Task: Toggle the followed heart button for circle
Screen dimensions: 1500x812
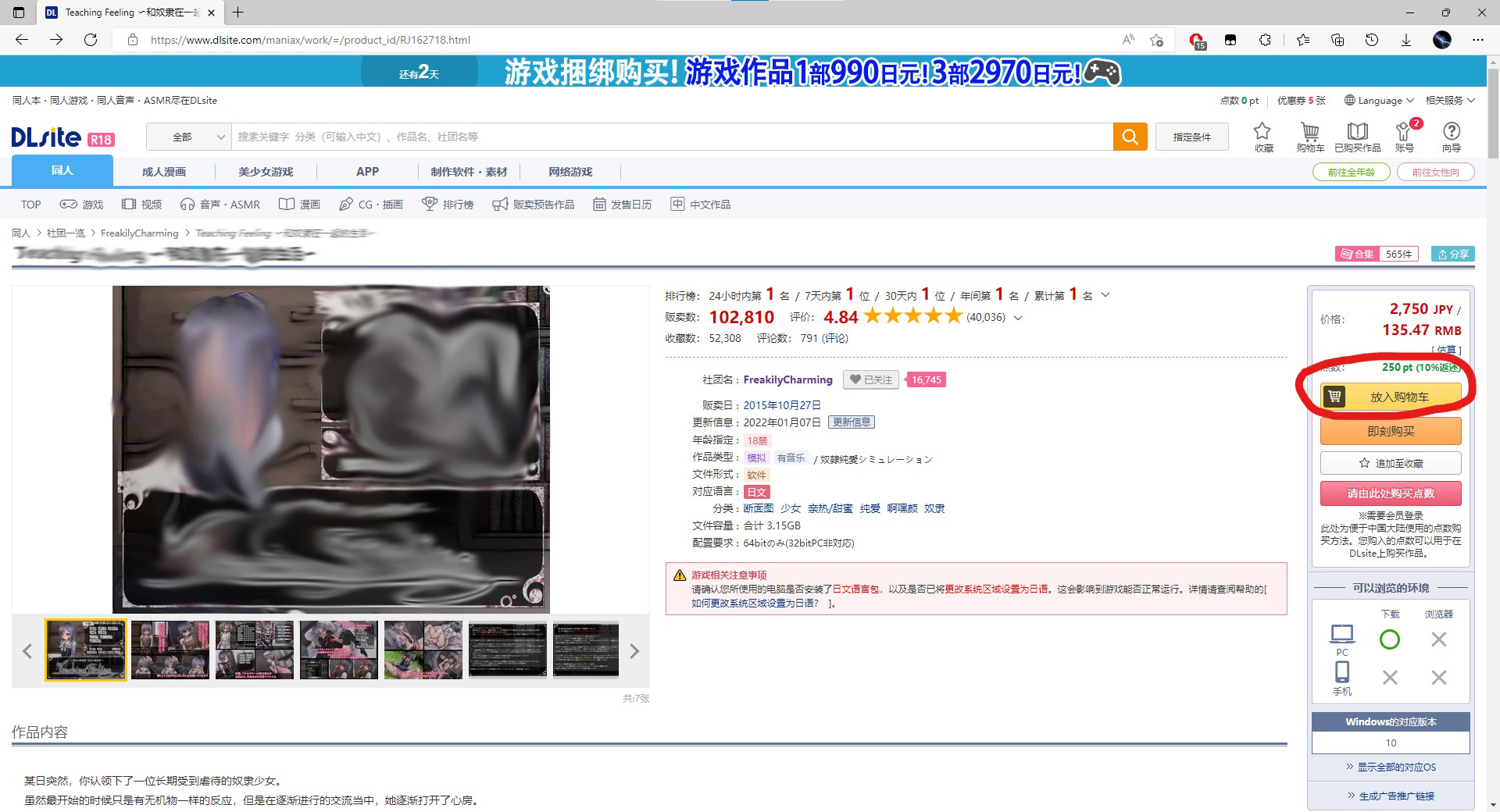Action: coord(871,379)
